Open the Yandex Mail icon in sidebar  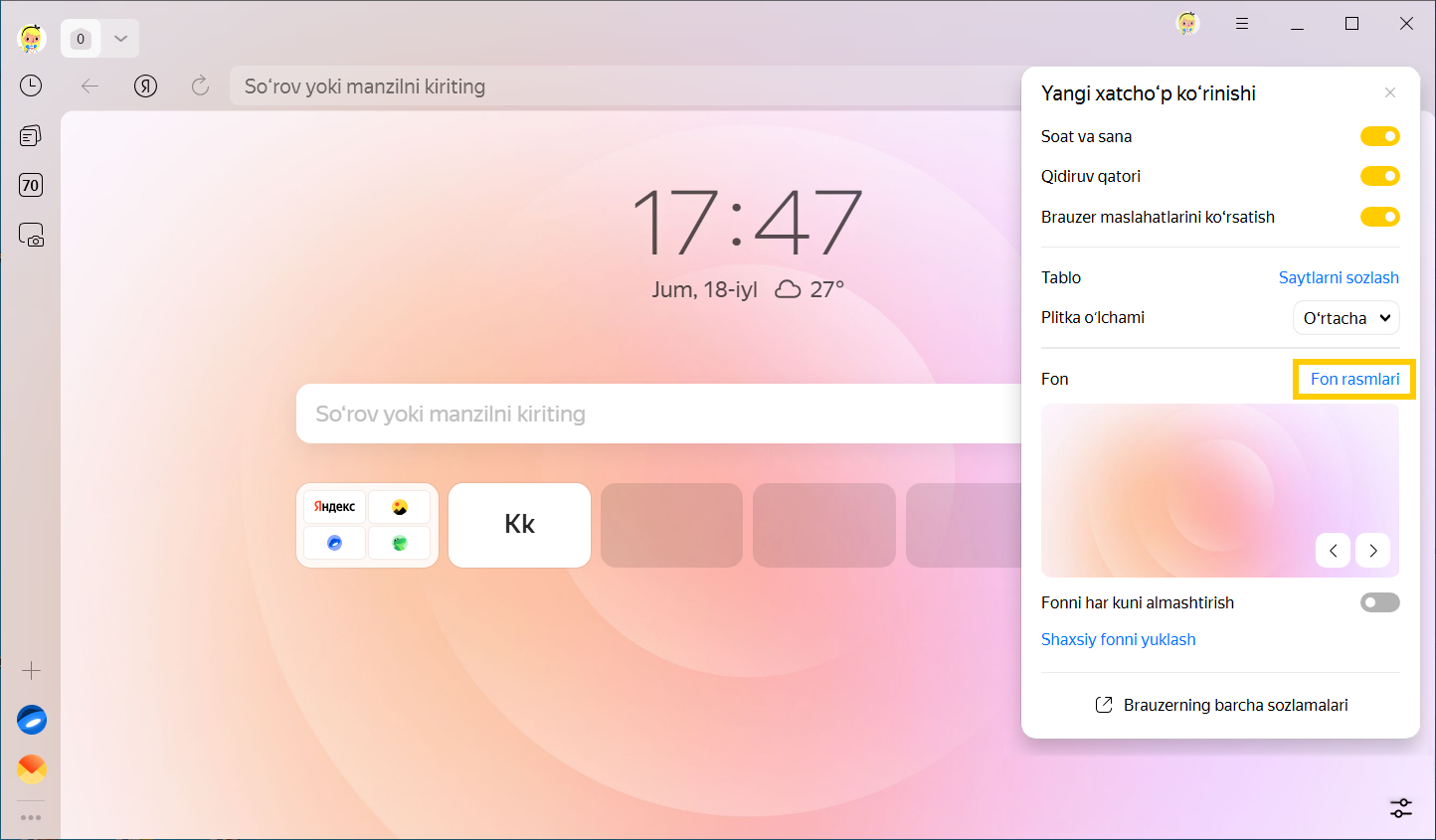coord(32,768)
